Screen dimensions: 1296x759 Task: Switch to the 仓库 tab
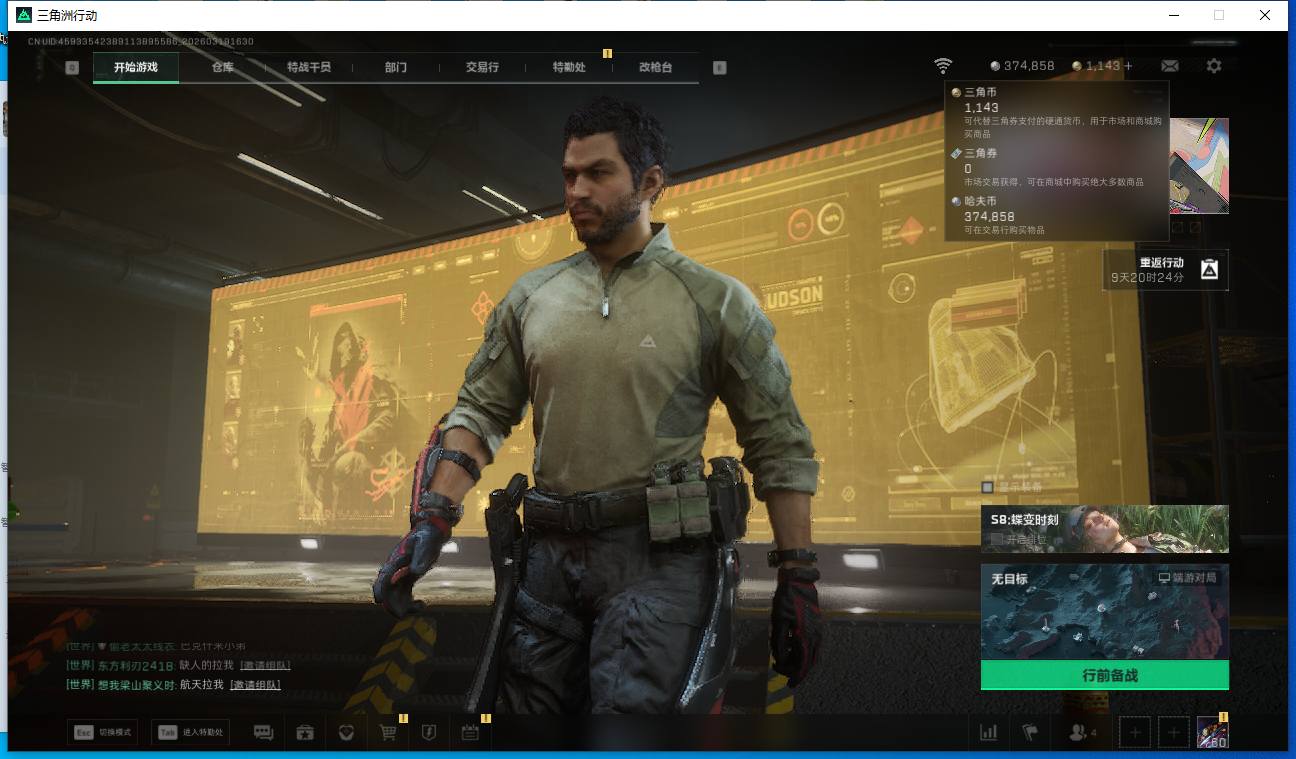point(222,67)
